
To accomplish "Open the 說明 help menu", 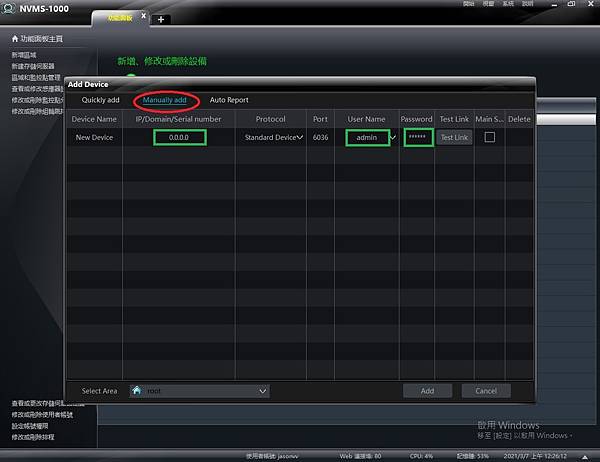I will [527, 3].
